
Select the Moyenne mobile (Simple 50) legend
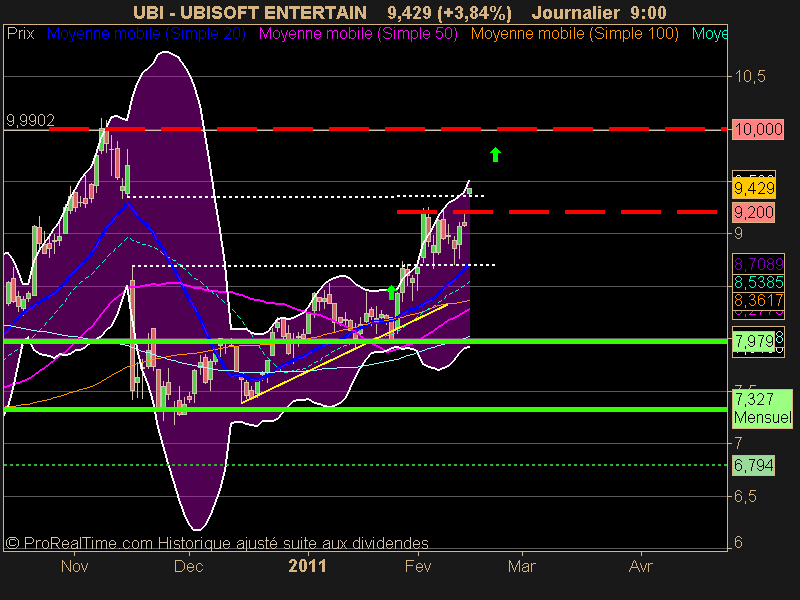click(358, 34)
